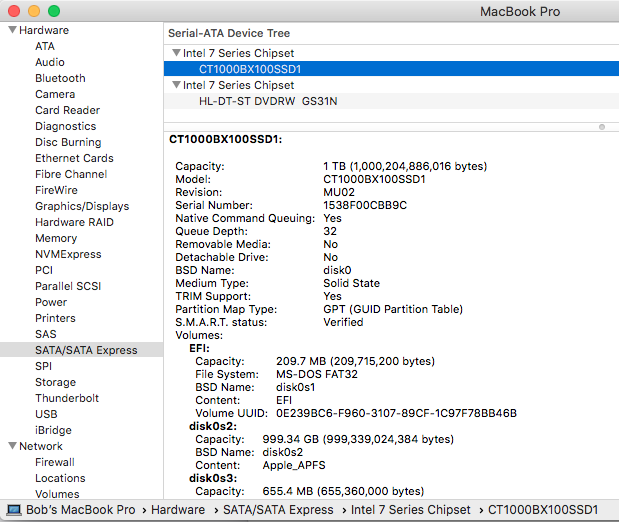619x522 pixels.
Task: Select Hardware RAID in the sidebar
Action: click(x=74, y=222)
